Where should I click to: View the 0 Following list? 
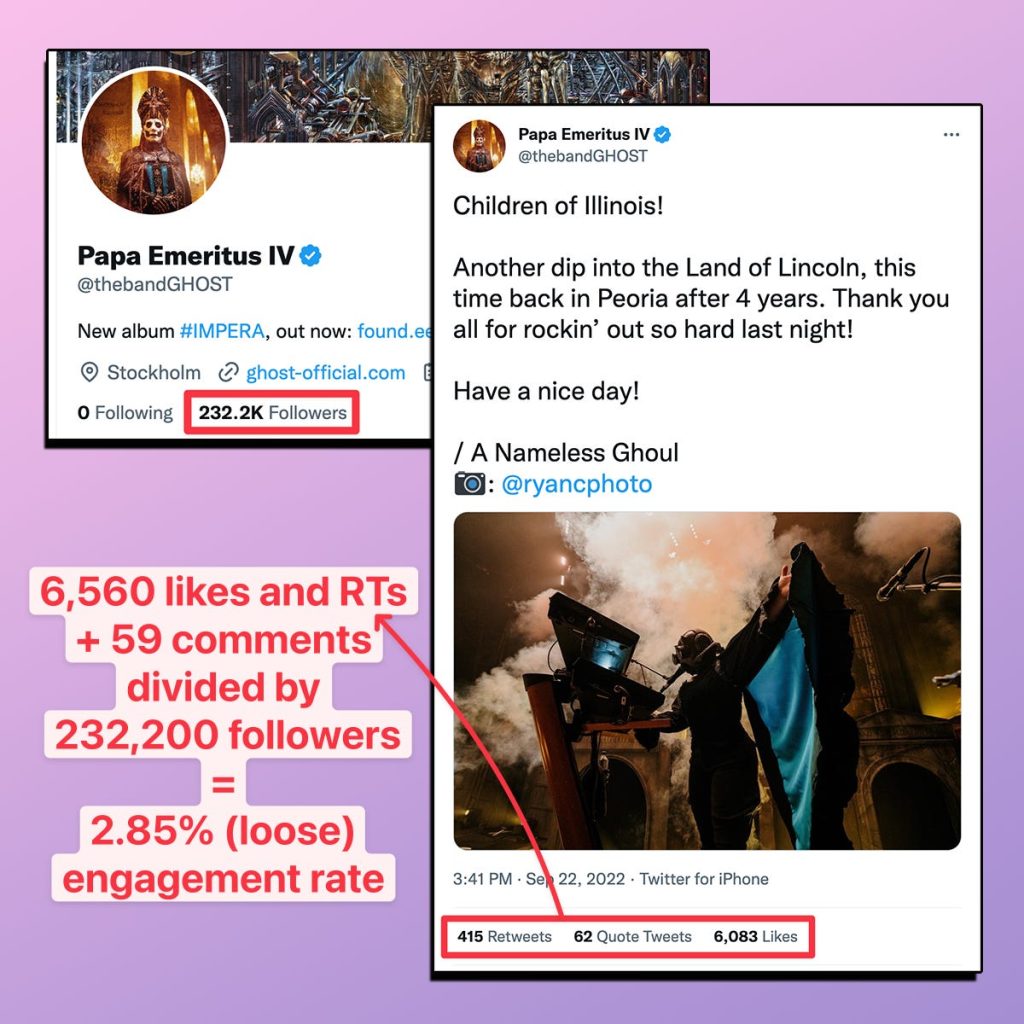pyautogui.click(x=125, y=413)
